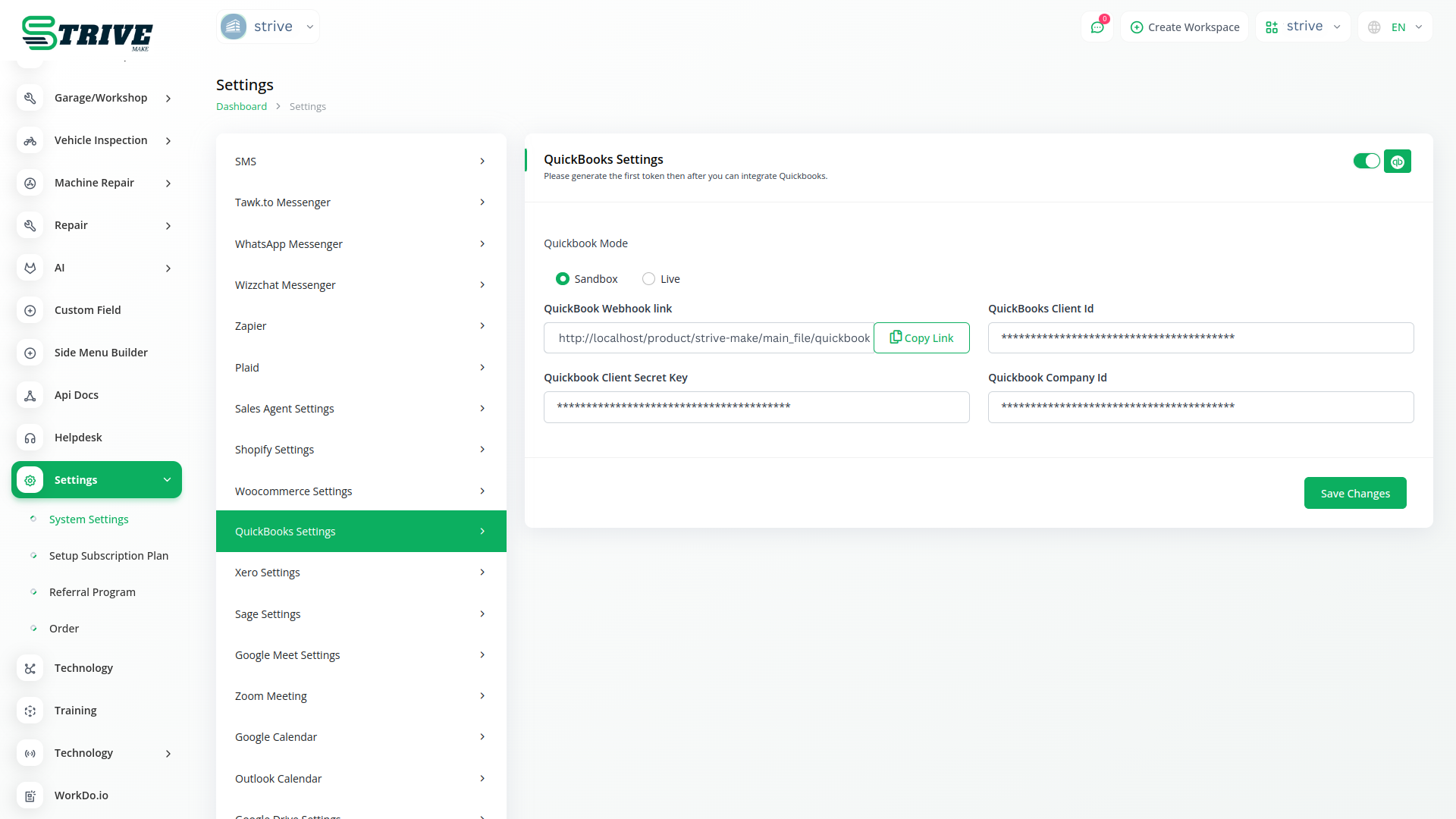Click the Training sidebar icon
1456x819 pixels.
(x=30, y=711)
